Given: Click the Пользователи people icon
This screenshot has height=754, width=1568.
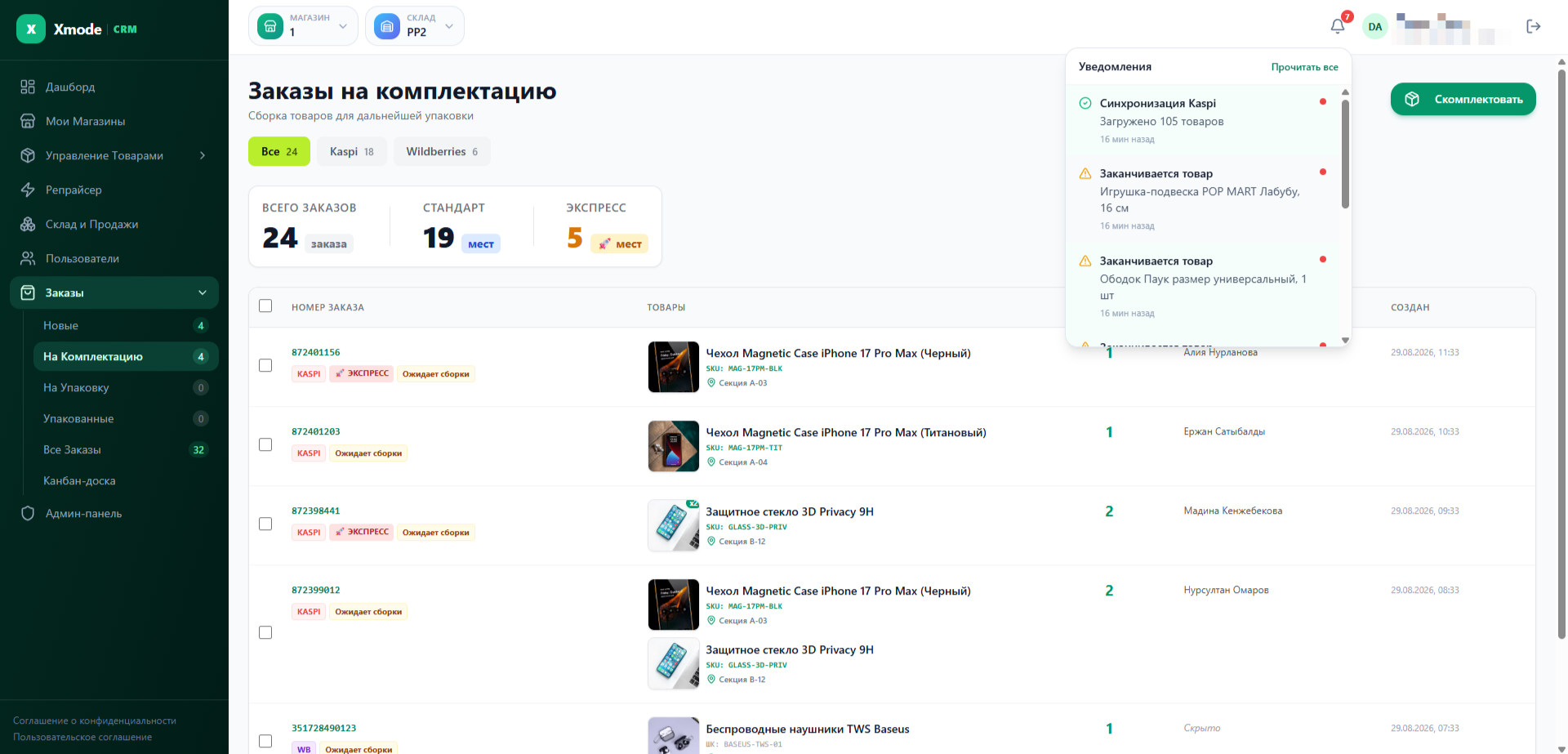Looking at the screenshot, I should coord(28,258).
